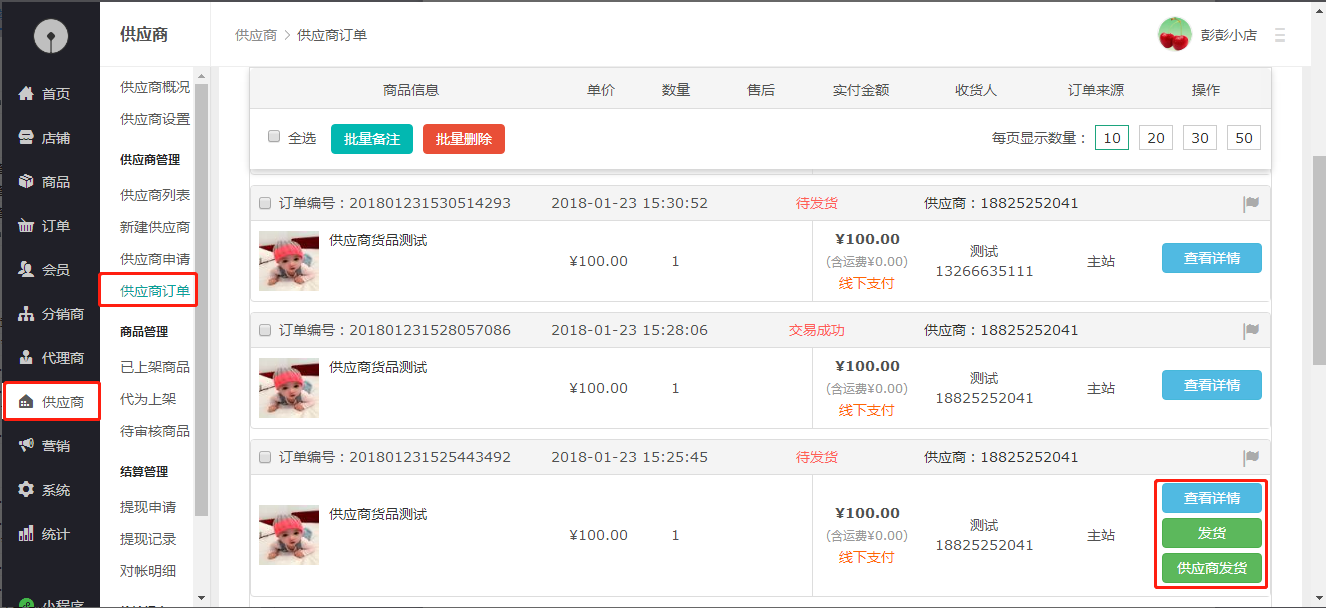1326x608 pixels.
Task: Go to 提现申请 menu item
Action: point(148,507)
